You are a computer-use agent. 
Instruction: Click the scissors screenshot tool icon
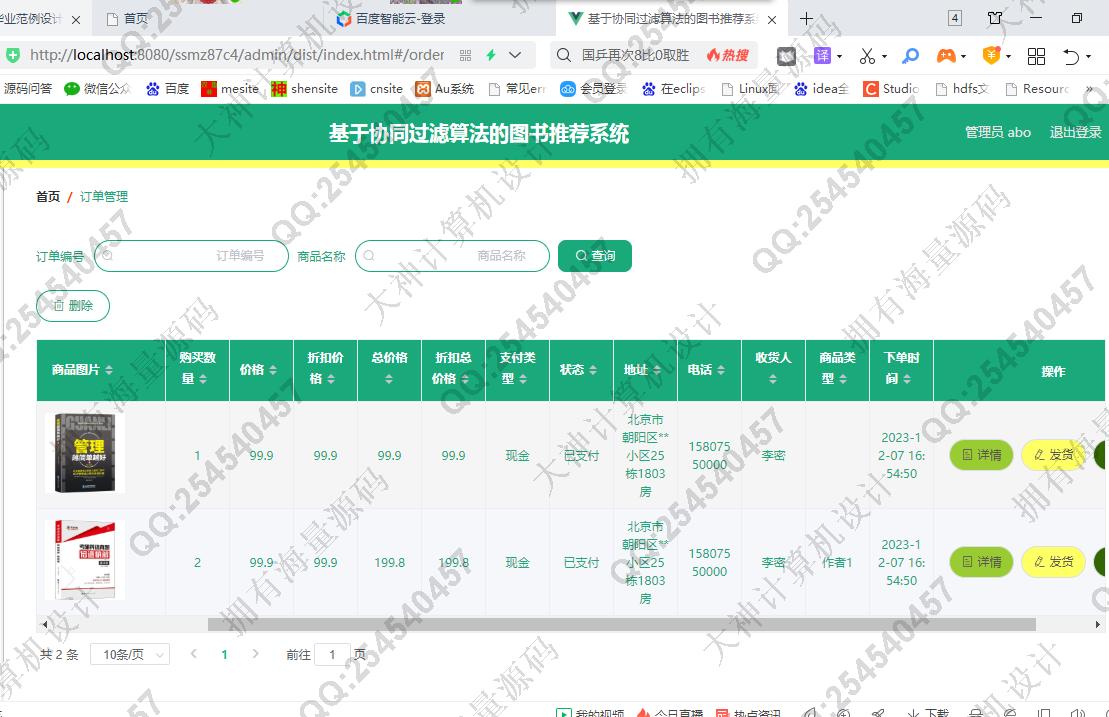click(866, 56)
